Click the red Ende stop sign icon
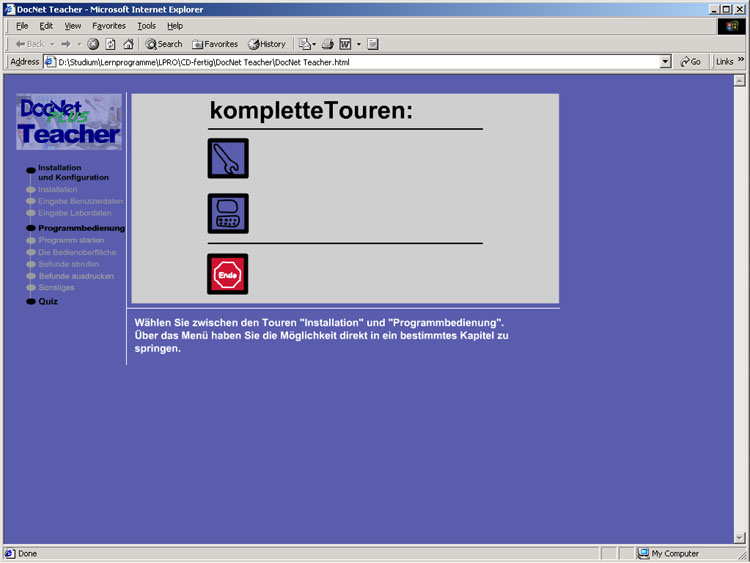 (x=228, y=274)
